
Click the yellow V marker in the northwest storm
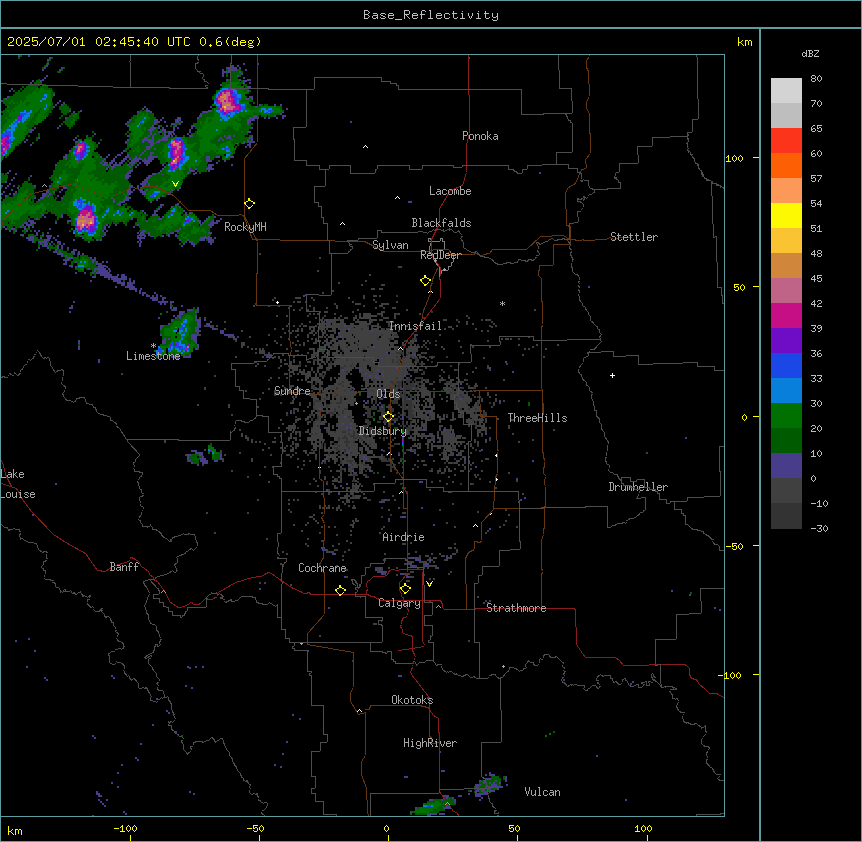point(175,184)
